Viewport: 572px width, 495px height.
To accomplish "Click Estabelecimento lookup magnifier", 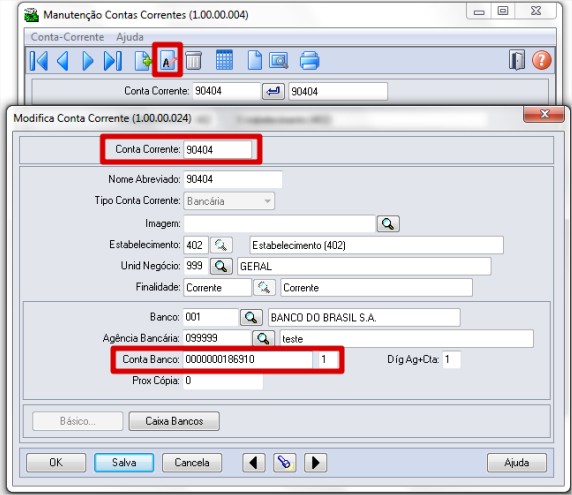I will (x=221, y=245).
